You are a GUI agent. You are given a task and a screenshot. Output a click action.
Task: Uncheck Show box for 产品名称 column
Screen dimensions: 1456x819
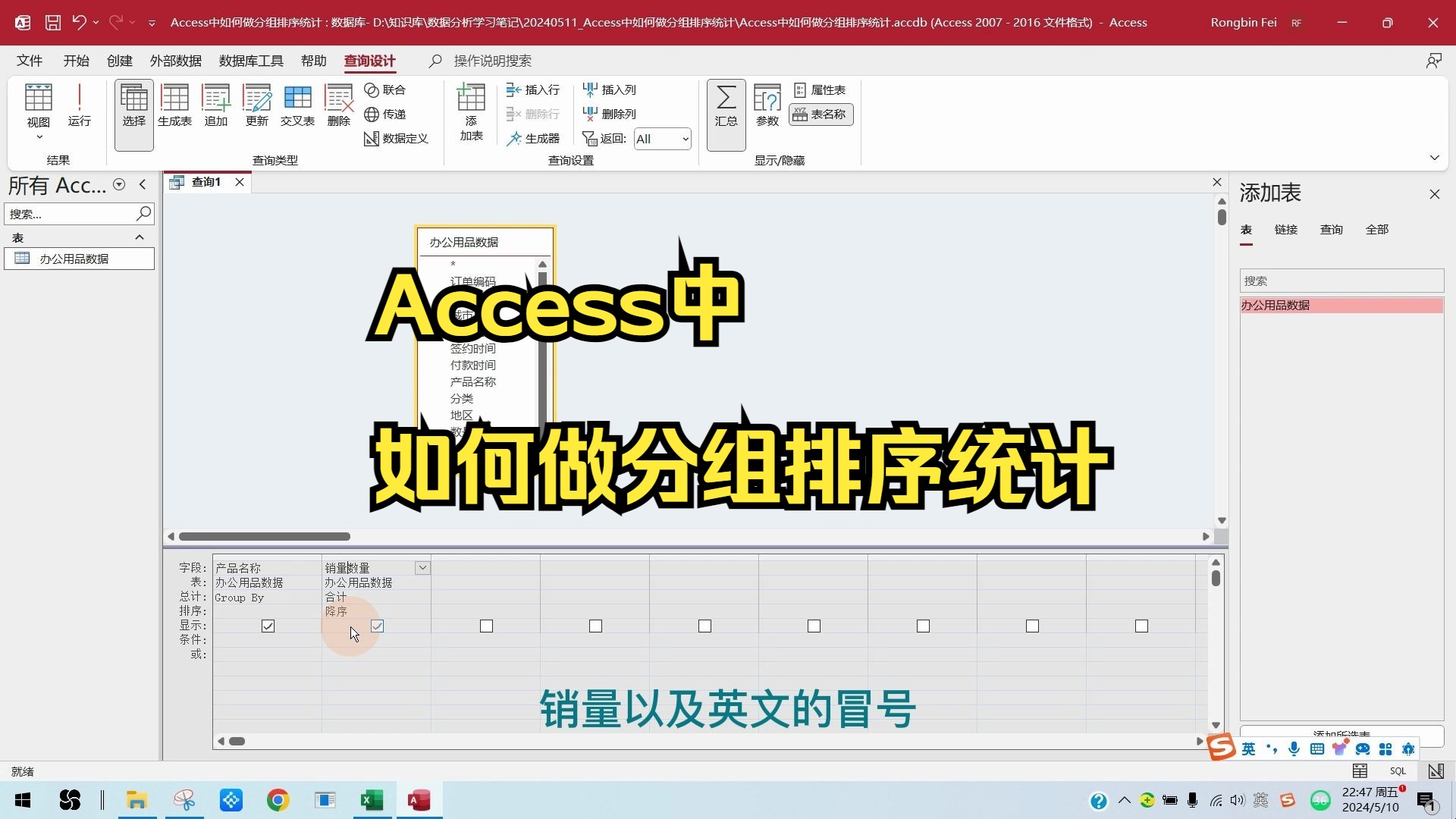(268, 626)
